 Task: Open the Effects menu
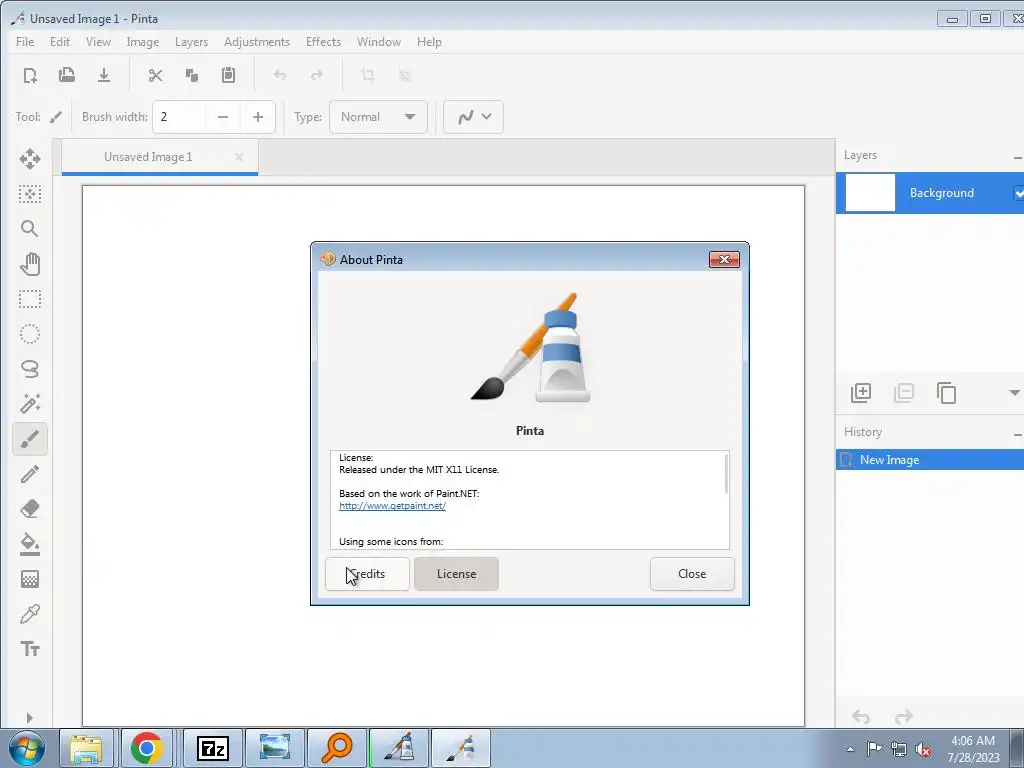(x=323, y=42)
